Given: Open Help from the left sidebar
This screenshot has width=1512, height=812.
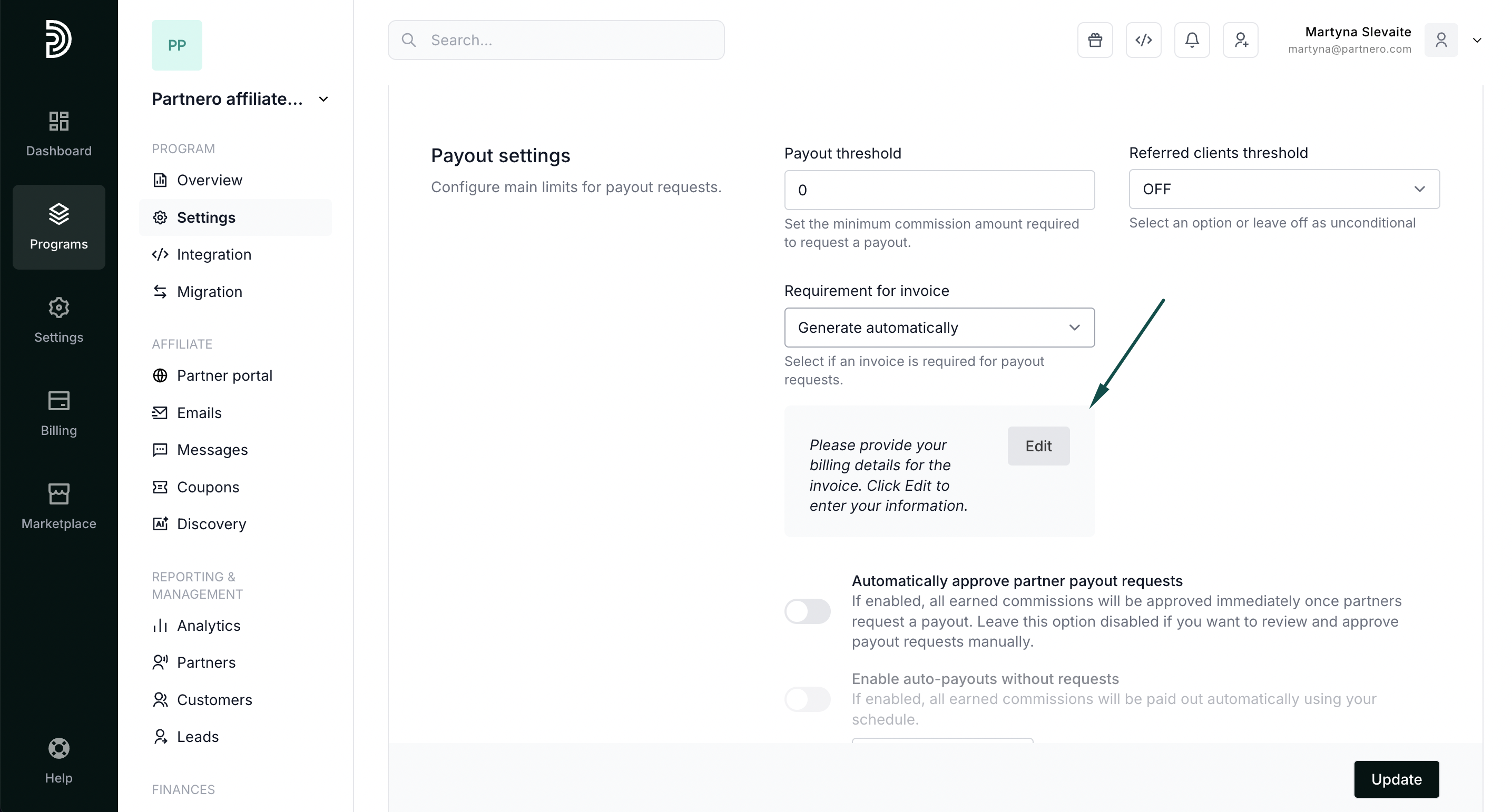Looking at the screenshot, I should pos(58,761).
